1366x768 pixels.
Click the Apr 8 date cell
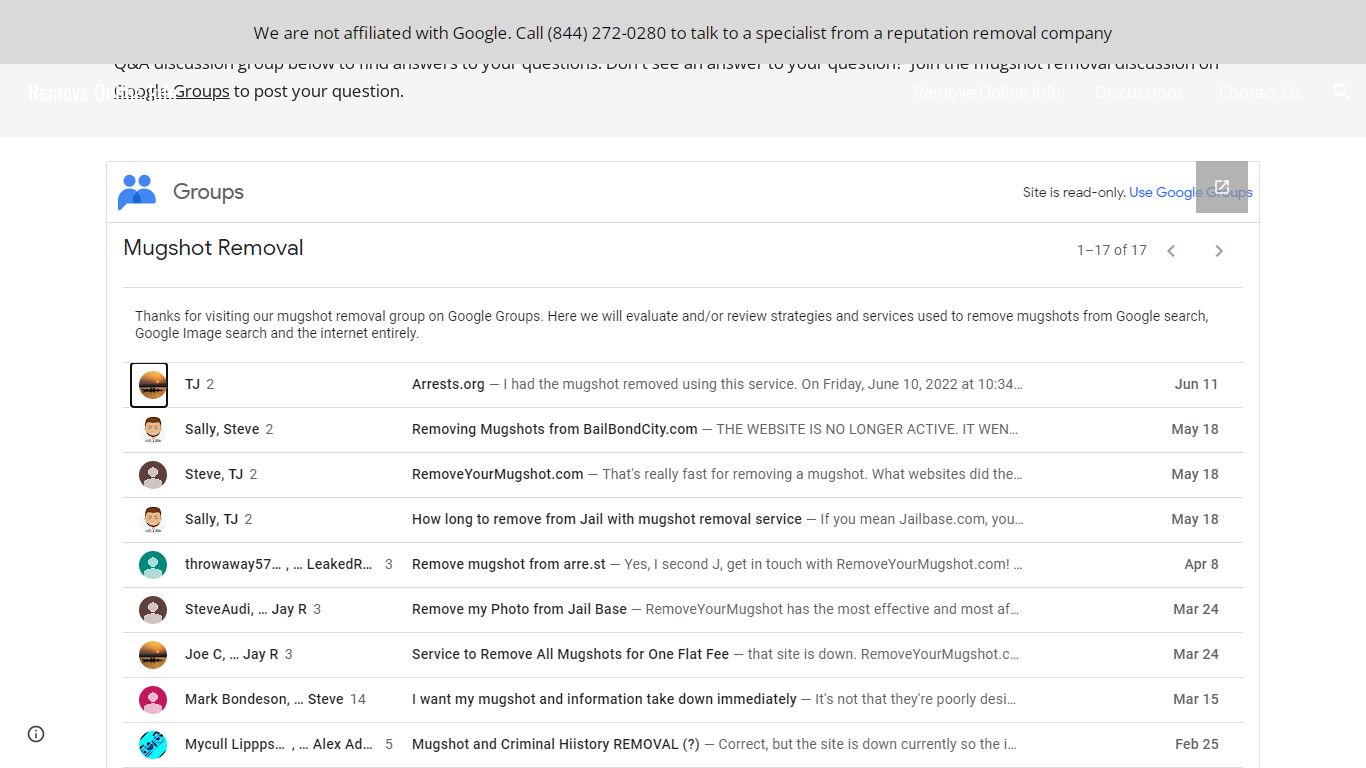tap(1201, 564)
